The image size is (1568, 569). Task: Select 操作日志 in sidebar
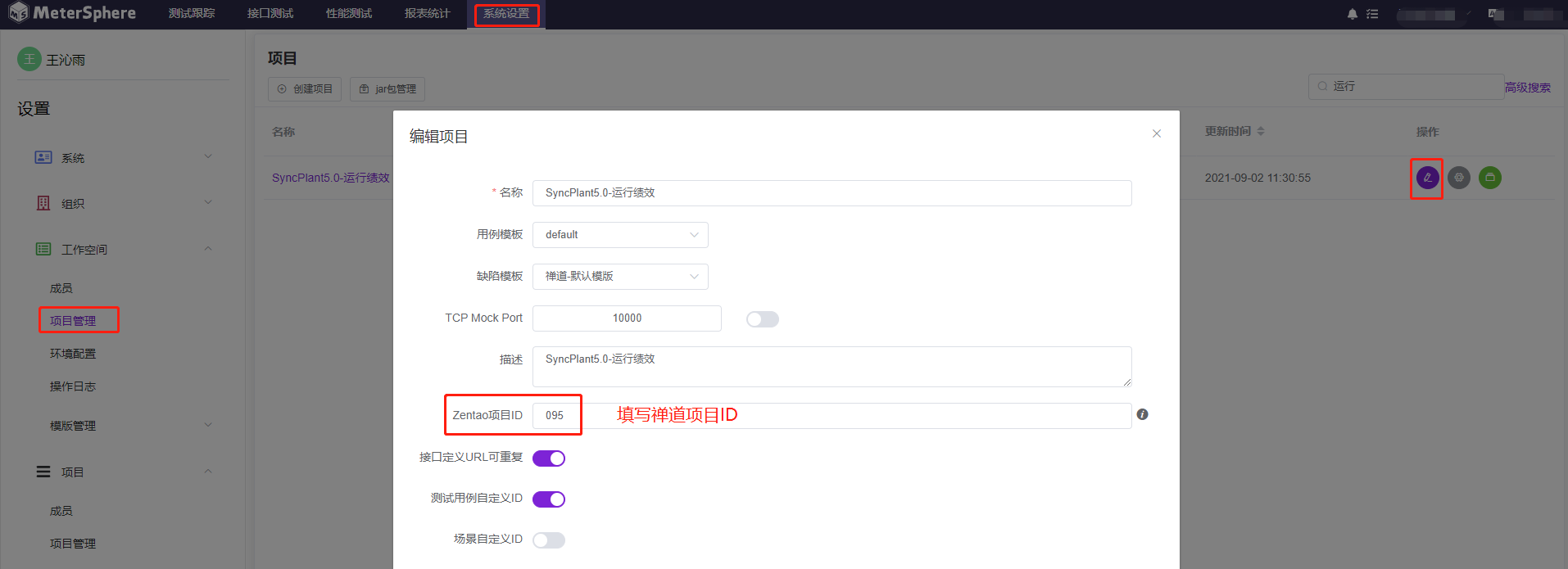73,386
